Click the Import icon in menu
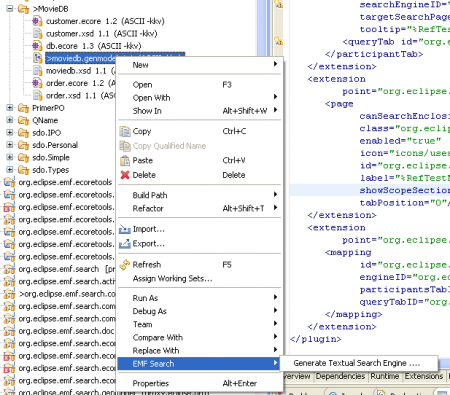 pos(125,229)
